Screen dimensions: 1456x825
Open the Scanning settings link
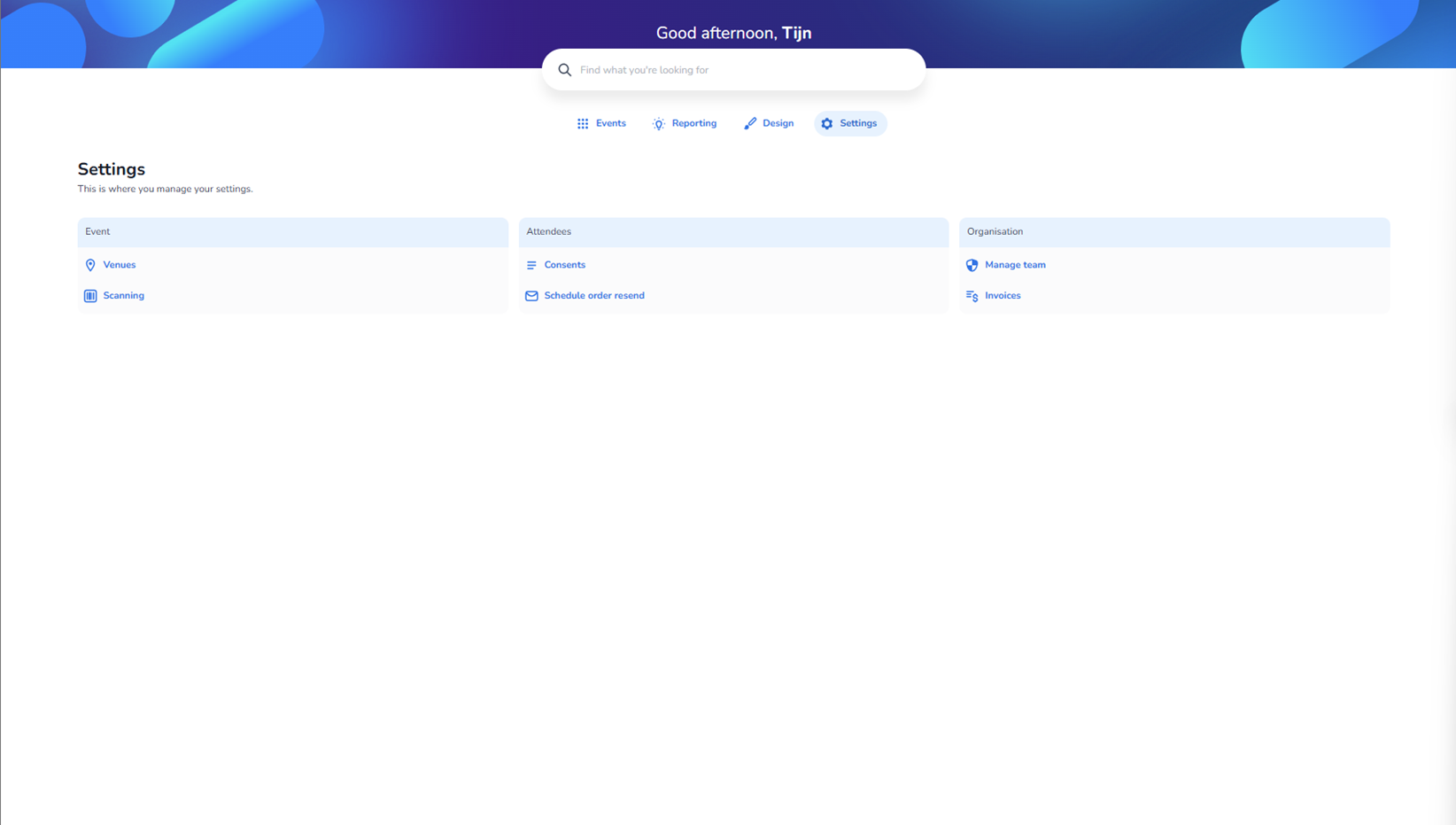tap(123, 296)
